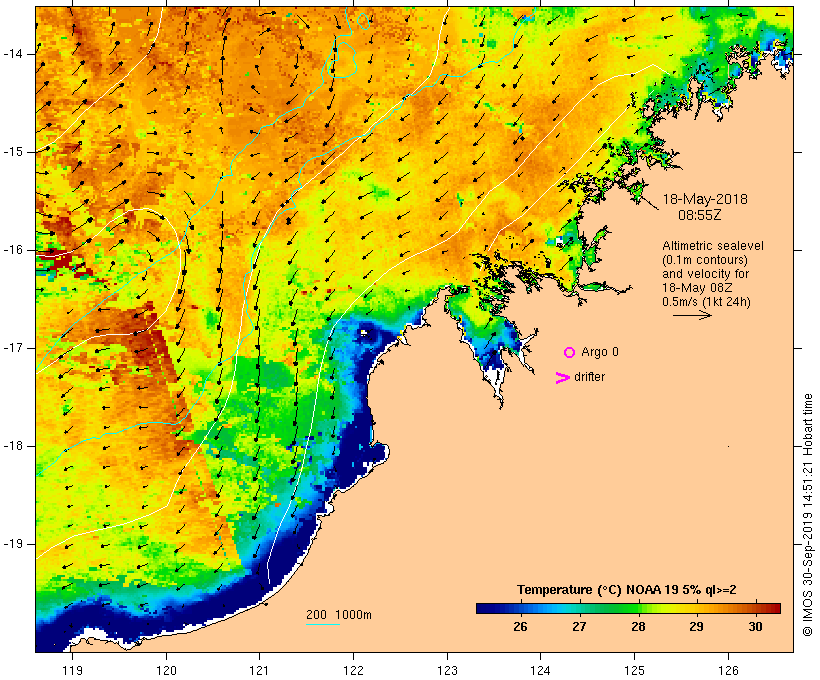
Task: Click the 'Argo 0' legend label
Action: coord(600,352)
